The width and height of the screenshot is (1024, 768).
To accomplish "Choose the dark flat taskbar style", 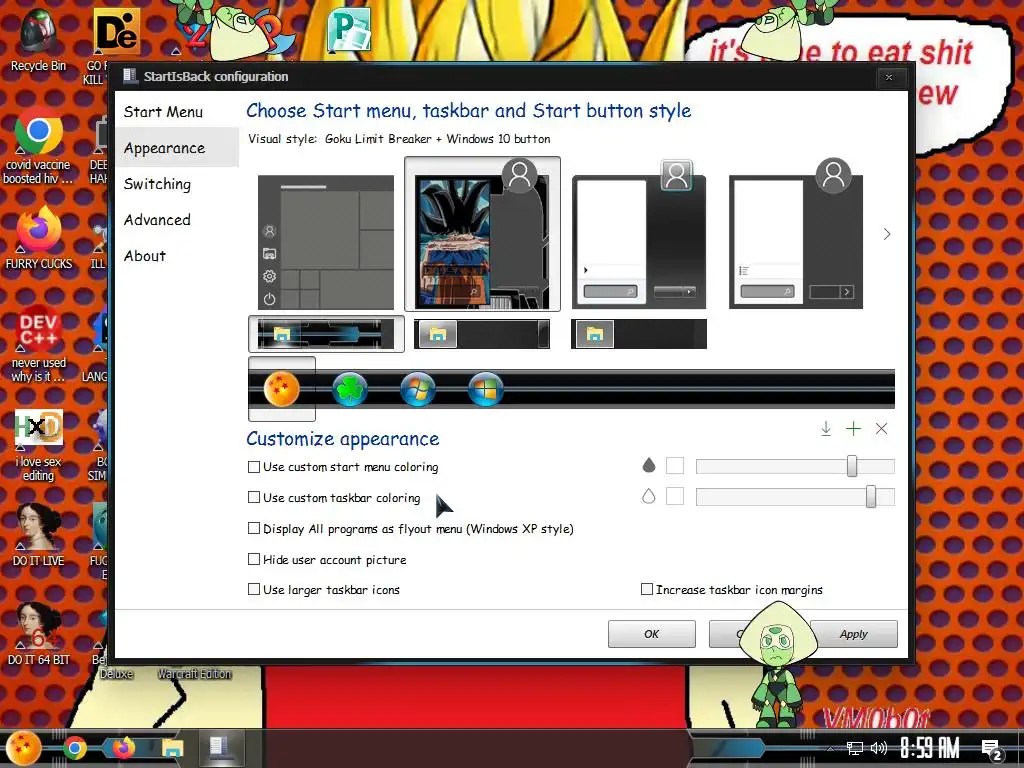I will 639,334.
